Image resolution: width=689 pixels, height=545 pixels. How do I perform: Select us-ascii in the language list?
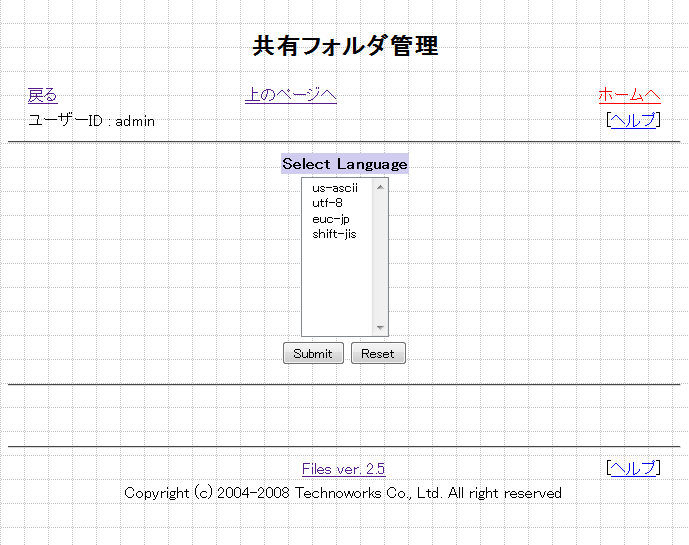(x=334, y=188)
